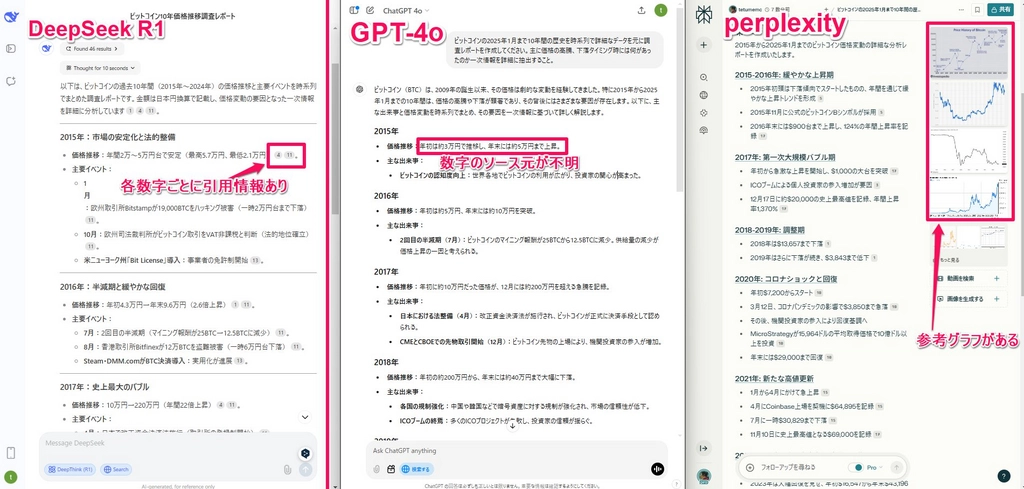Open Pro mode dropdown chevron
The image size is (1024, 489).
click(882, 467)
